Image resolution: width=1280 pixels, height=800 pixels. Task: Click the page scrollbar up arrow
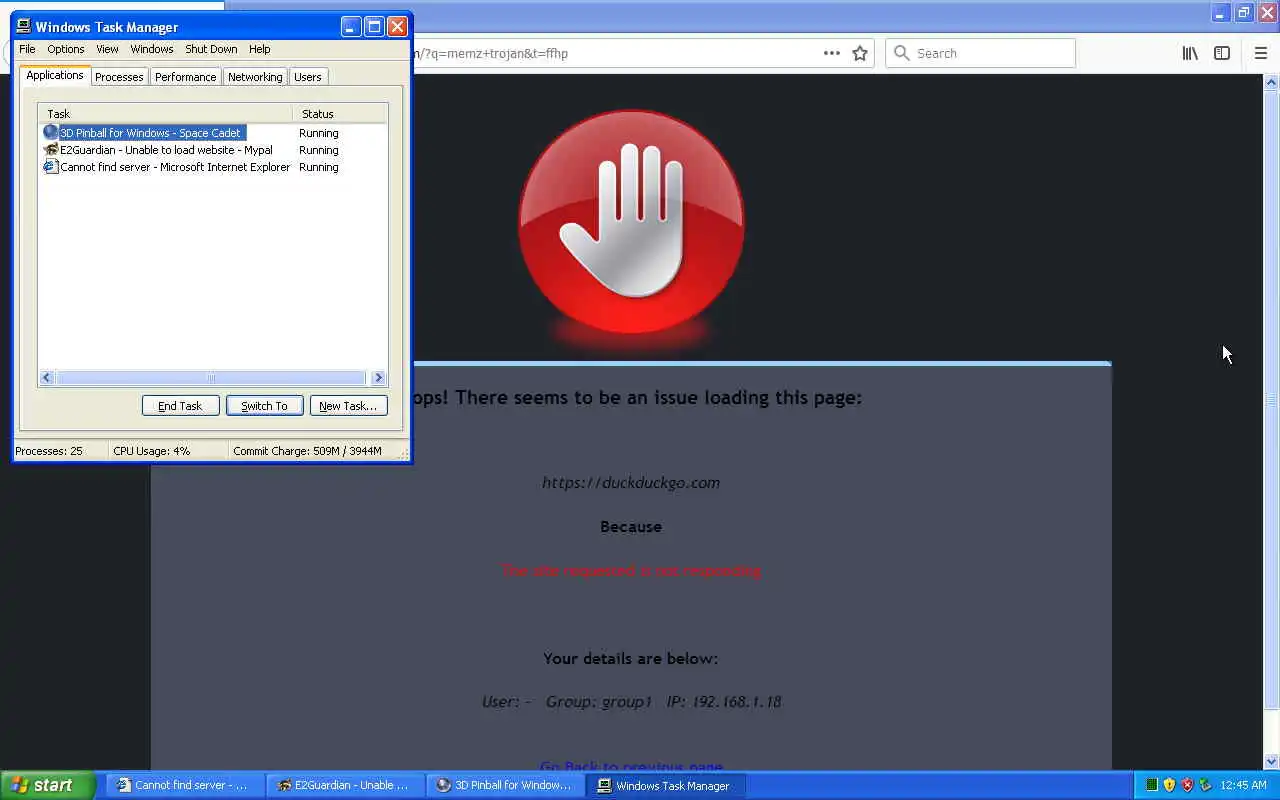click(1271, 83)
